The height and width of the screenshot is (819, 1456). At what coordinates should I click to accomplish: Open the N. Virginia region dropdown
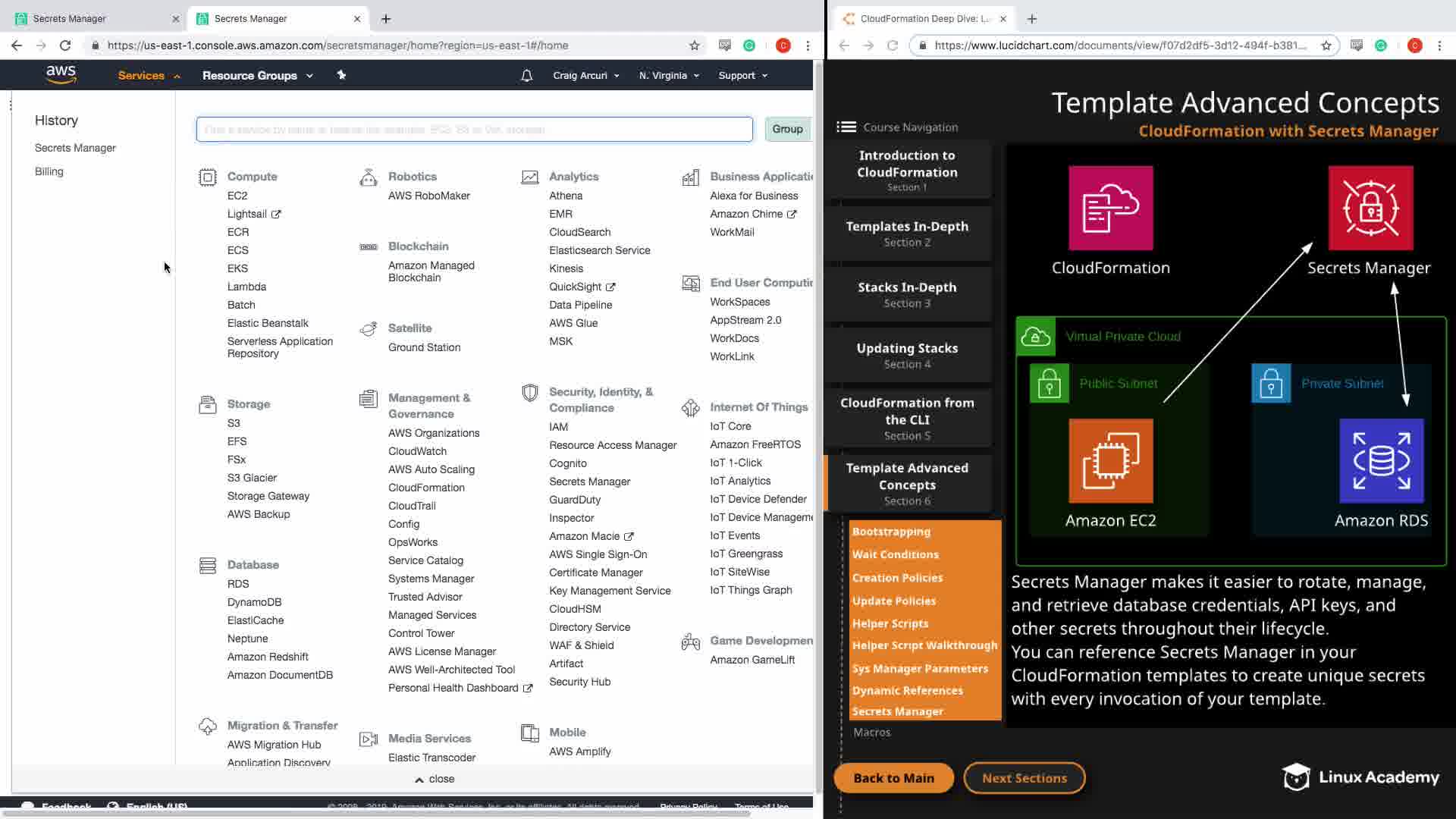pyautogui.click(x=669, y=76)
